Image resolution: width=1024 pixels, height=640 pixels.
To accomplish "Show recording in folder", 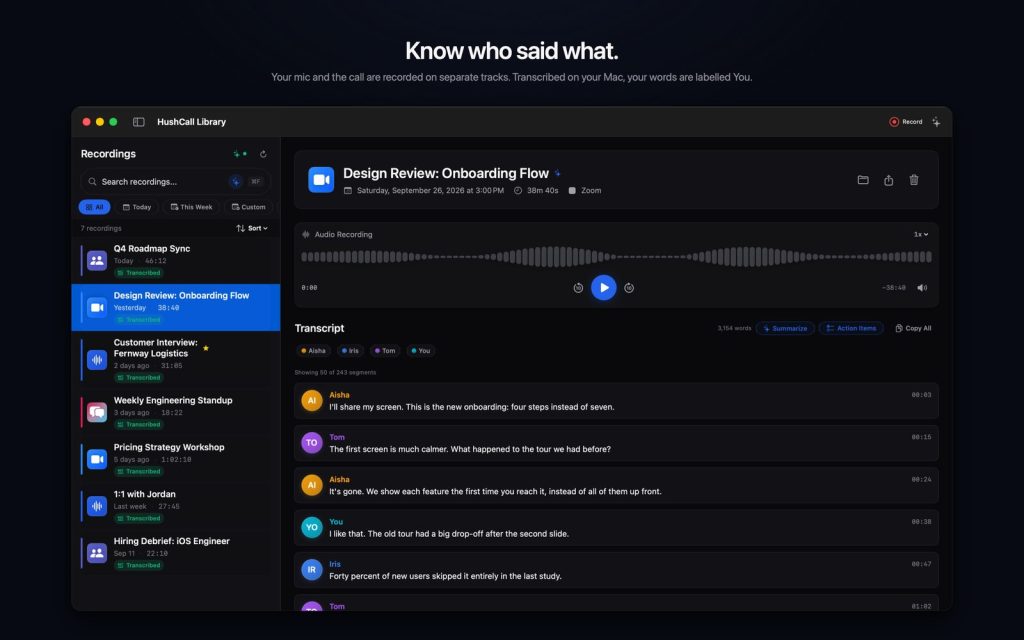I will (863, 180).
